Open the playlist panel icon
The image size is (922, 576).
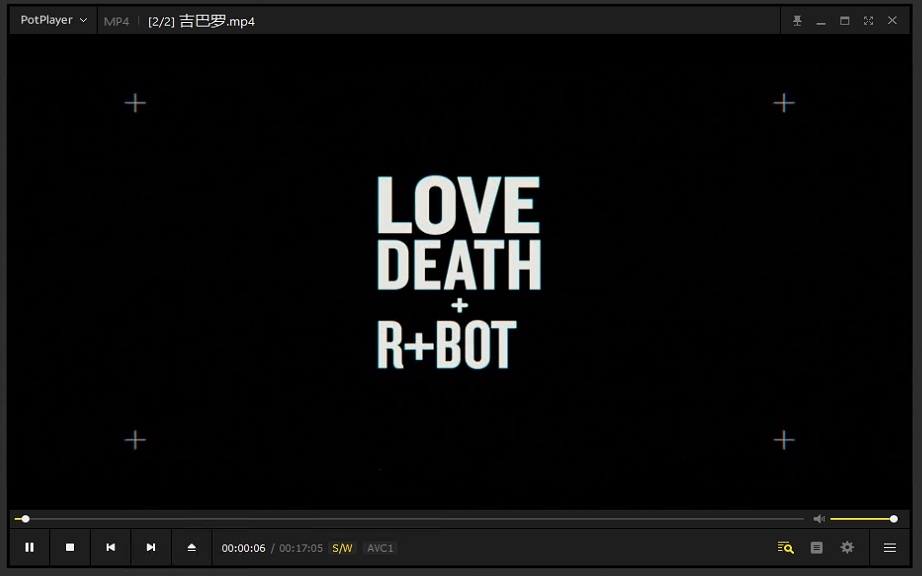coord(816,547)
